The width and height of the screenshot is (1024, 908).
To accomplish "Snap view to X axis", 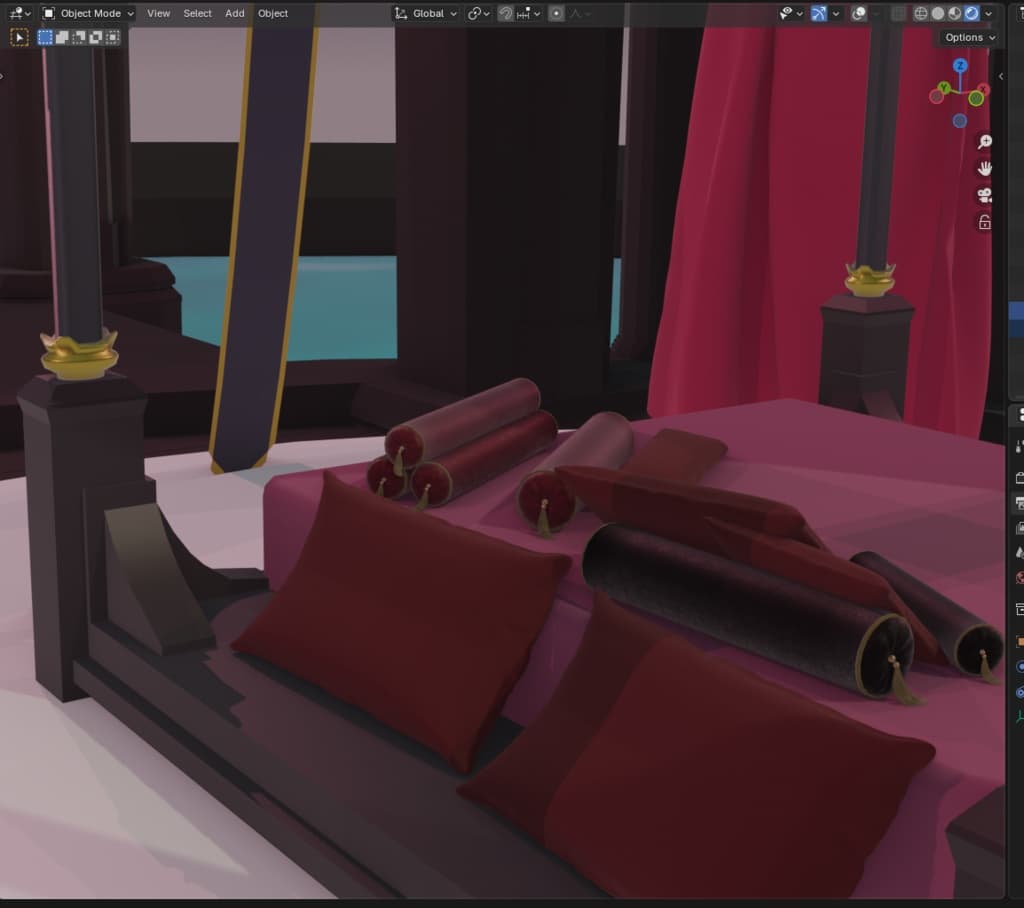I will pyautogui.click(x=983, y=89).
